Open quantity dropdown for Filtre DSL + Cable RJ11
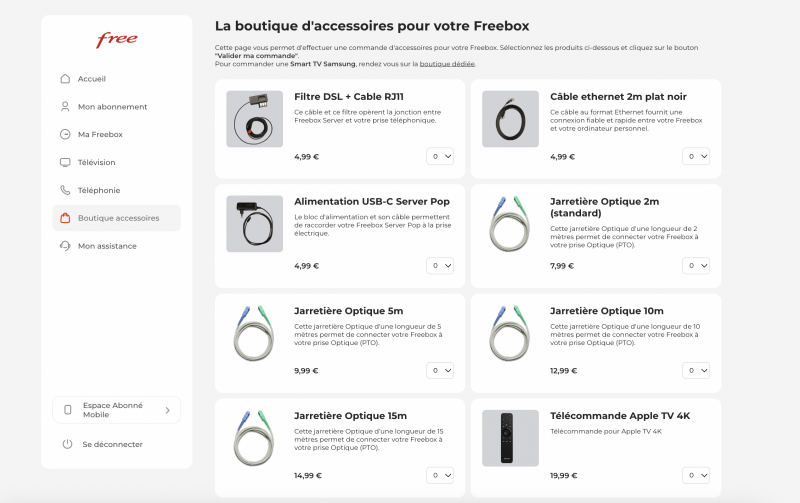Screen dimensions: 800x503 pos(440,156)
